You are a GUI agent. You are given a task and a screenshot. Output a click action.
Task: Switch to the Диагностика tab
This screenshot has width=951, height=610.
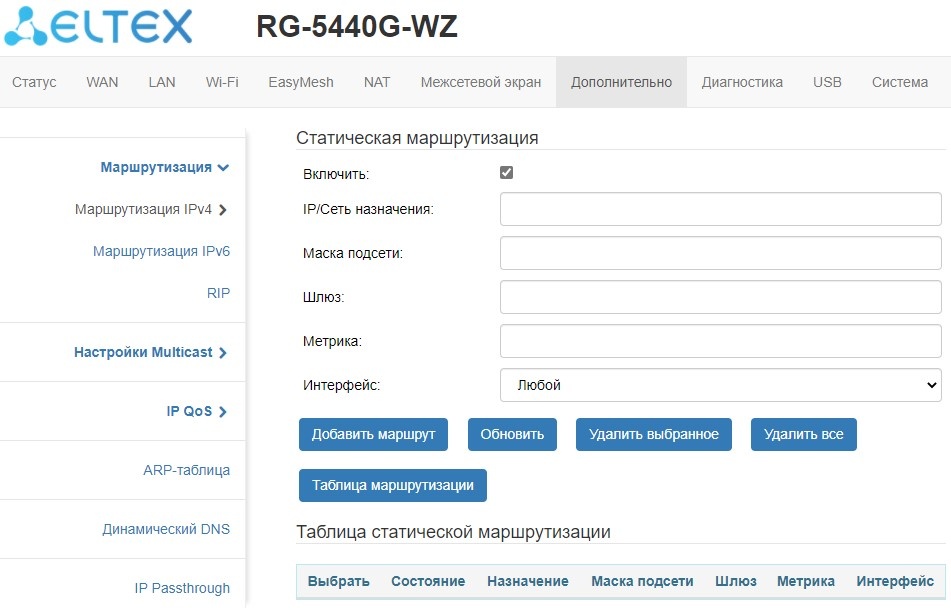point(742,82)
